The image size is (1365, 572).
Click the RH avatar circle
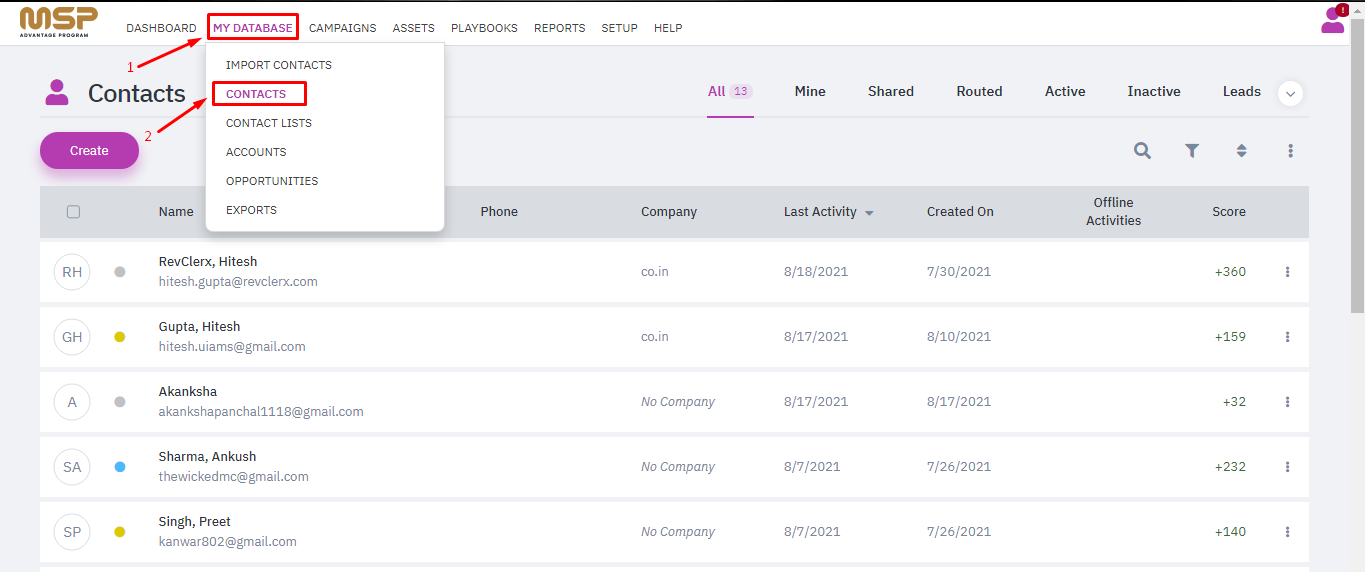(x=72, y=272)
